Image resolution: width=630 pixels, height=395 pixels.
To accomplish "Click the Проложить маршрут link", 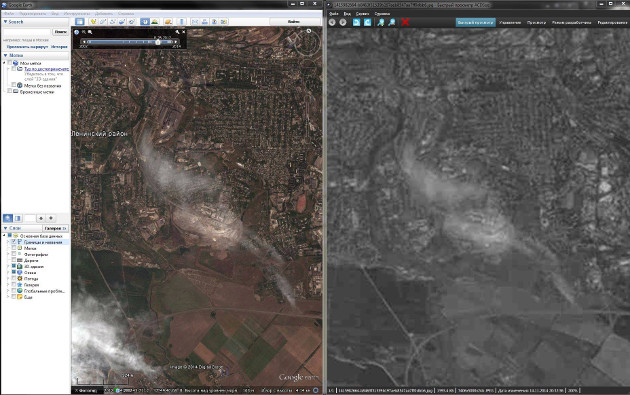I will pyautogui.click(x=27, y=47).
